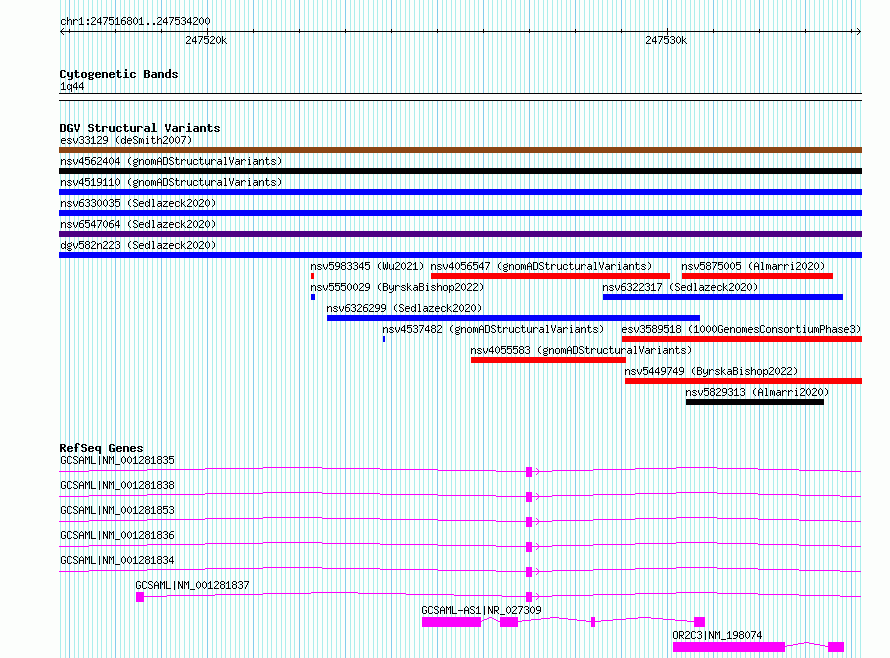Click the nsv5983345 (Wu2021) label

pos(367,266)
